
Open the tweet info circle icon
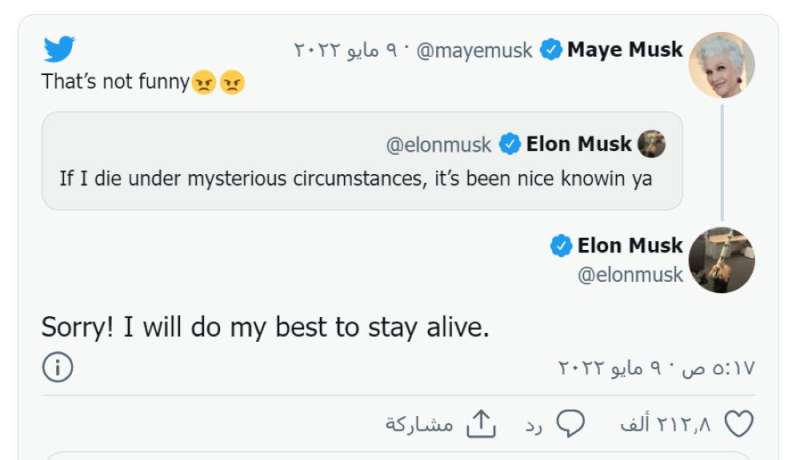tap(58, 367)
